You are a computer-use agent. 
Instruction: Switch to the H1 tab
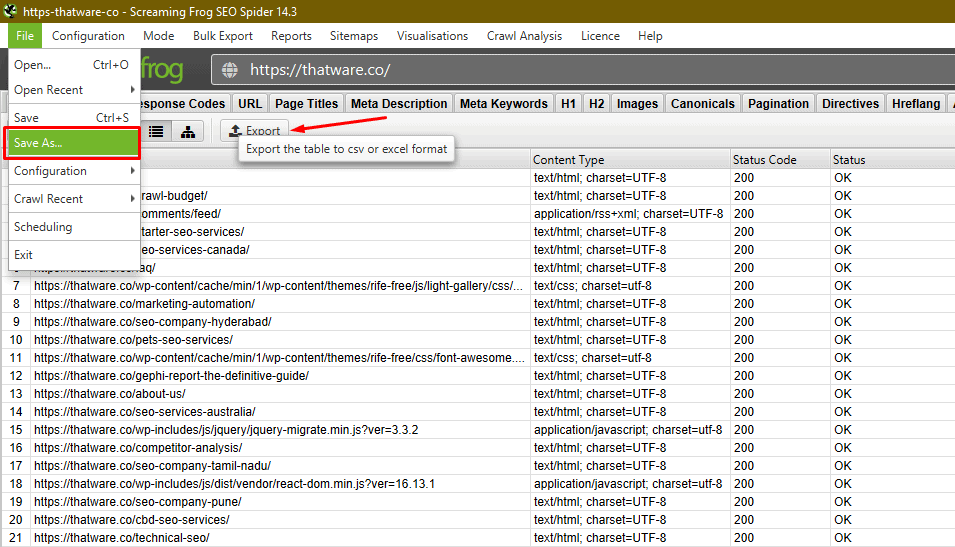(x=568, y=104)
